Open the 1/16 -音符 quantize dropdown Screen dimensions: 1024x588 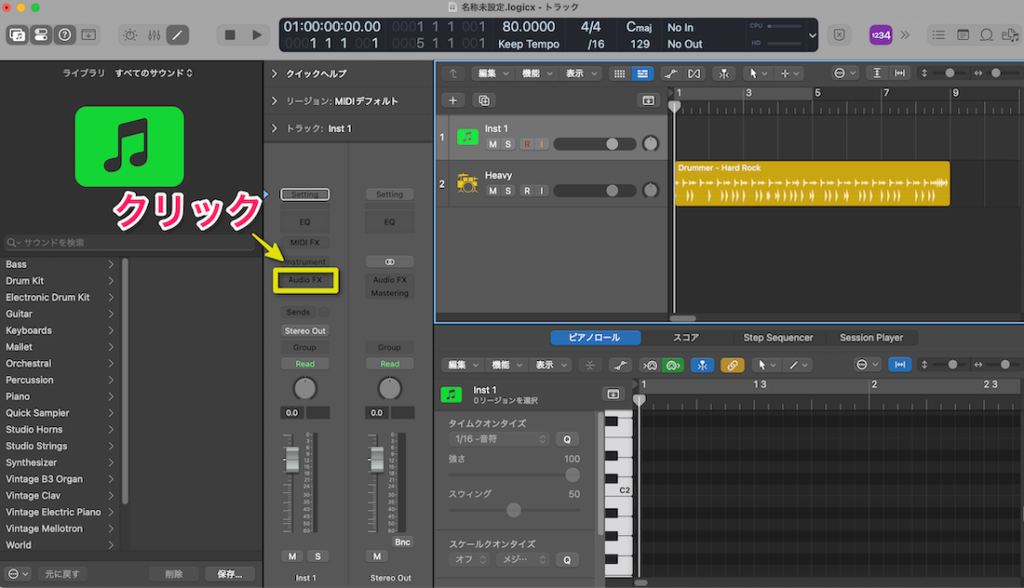[500, 439]
